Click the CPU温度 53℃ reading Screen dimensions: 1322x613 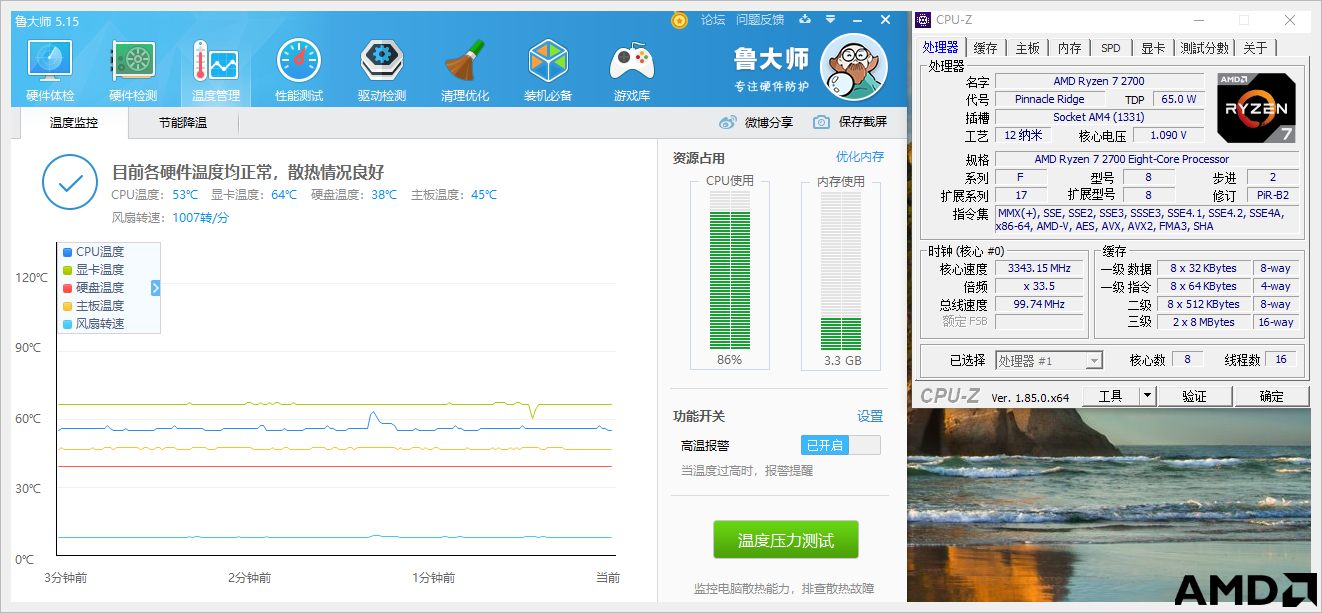pyautogui.click(x=155, y=195)
